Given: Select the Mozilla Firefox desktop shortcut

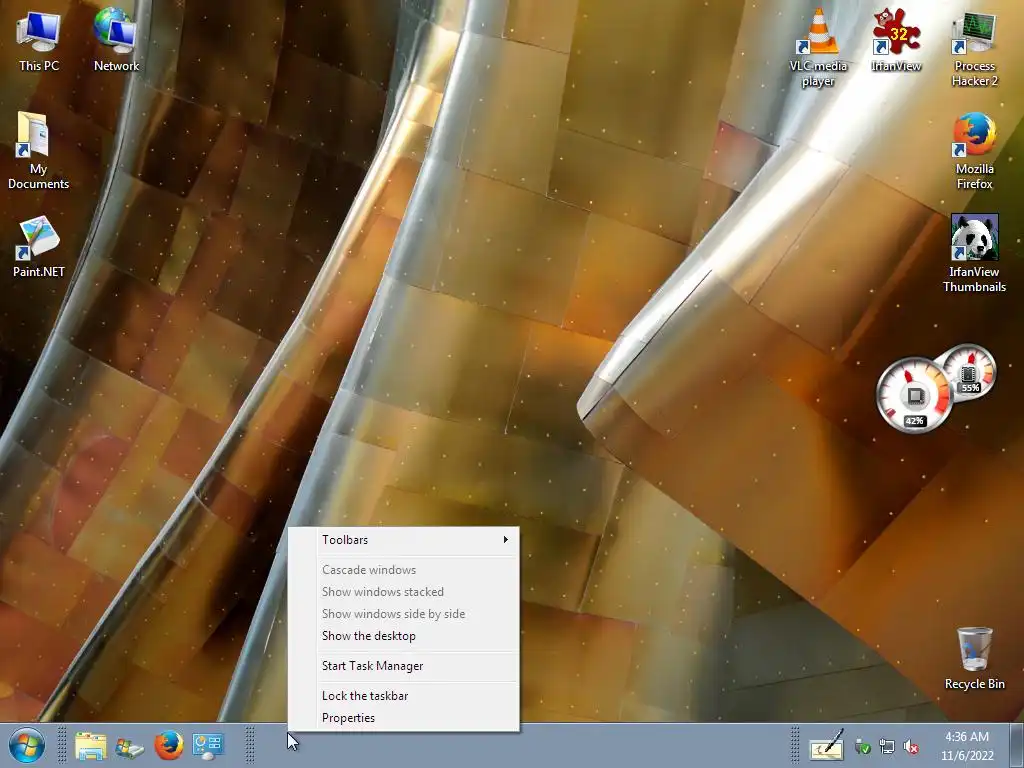Looking at the screenshot, I should [x=974, y=150].
